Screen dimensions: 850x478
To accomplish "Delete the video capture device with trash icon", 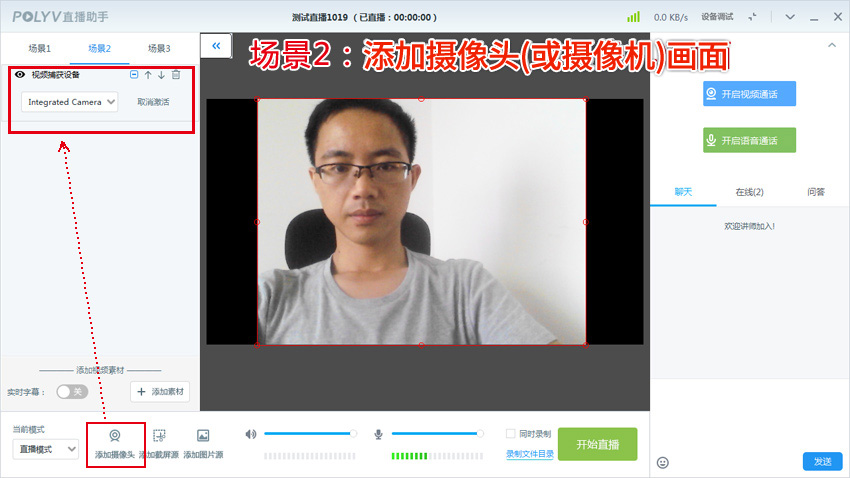I will [x=176, y=75].
